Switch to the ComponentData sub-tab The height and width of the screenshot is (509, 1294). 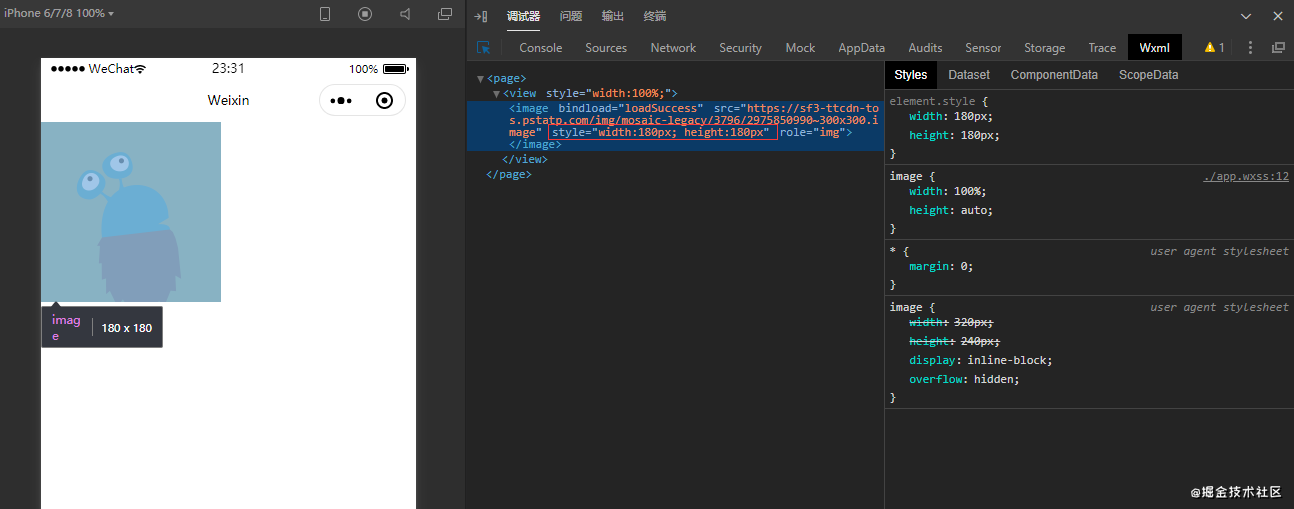[x=1054, y=74]
